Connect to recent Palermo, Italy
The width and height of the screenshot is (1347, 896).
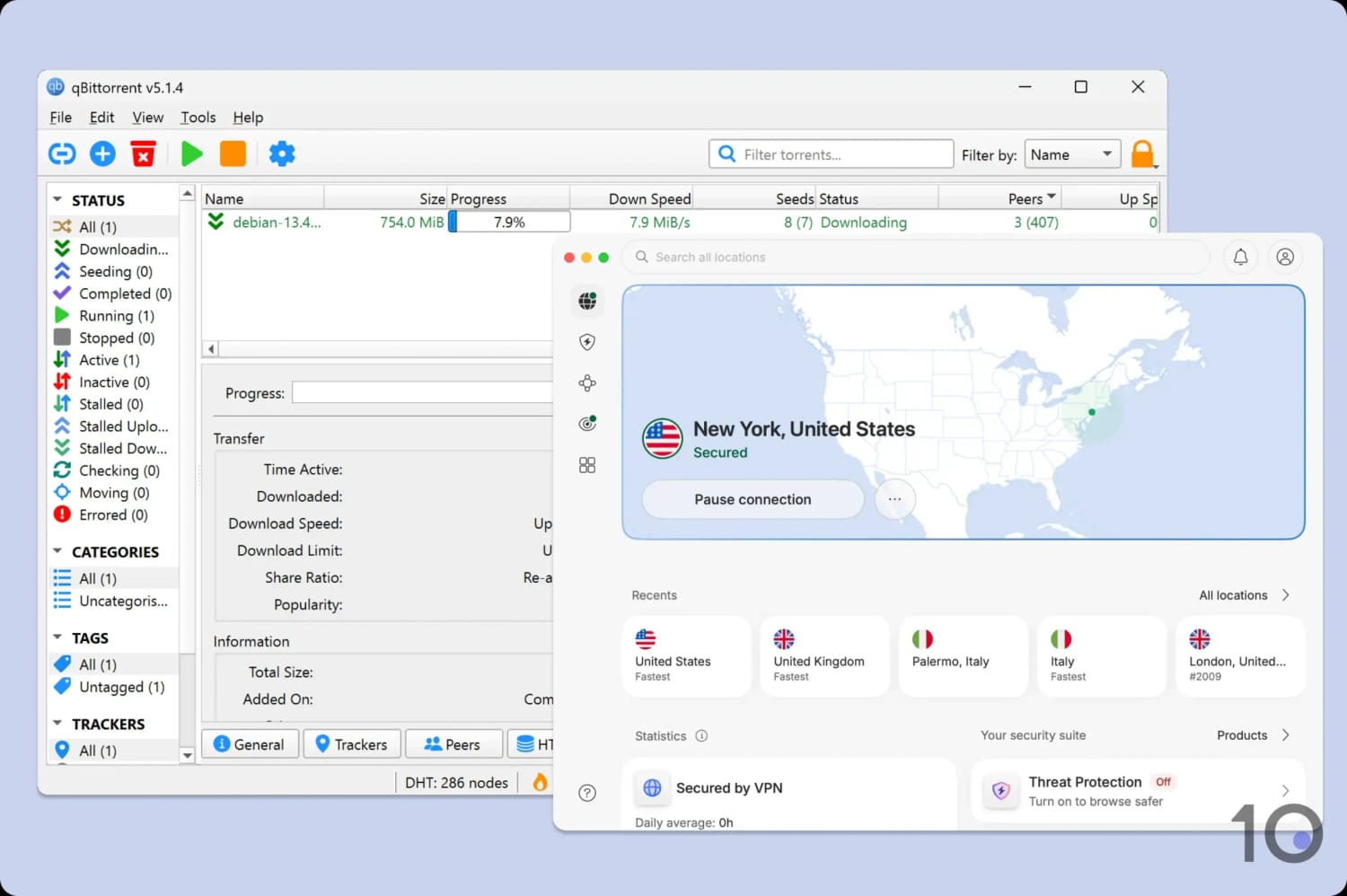(x=963, y=656)
